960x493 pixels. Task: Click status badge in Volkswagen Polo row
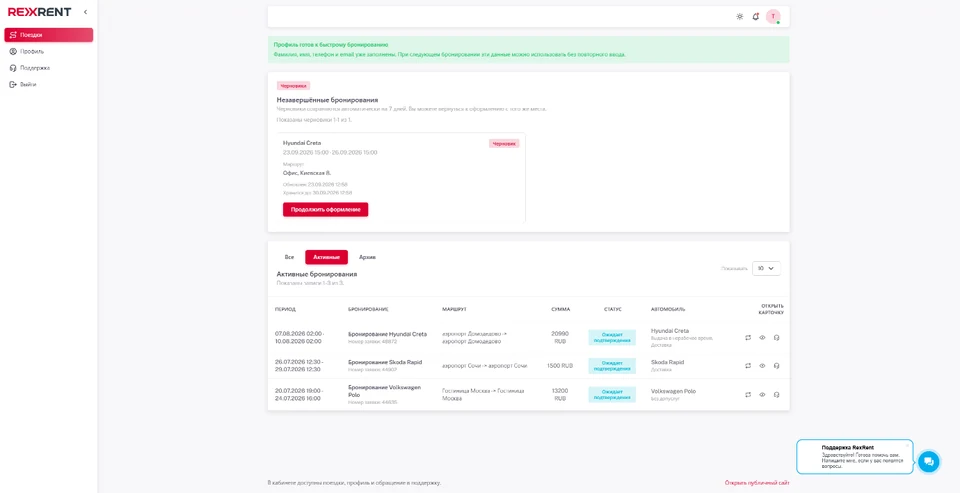coord(612,394)
